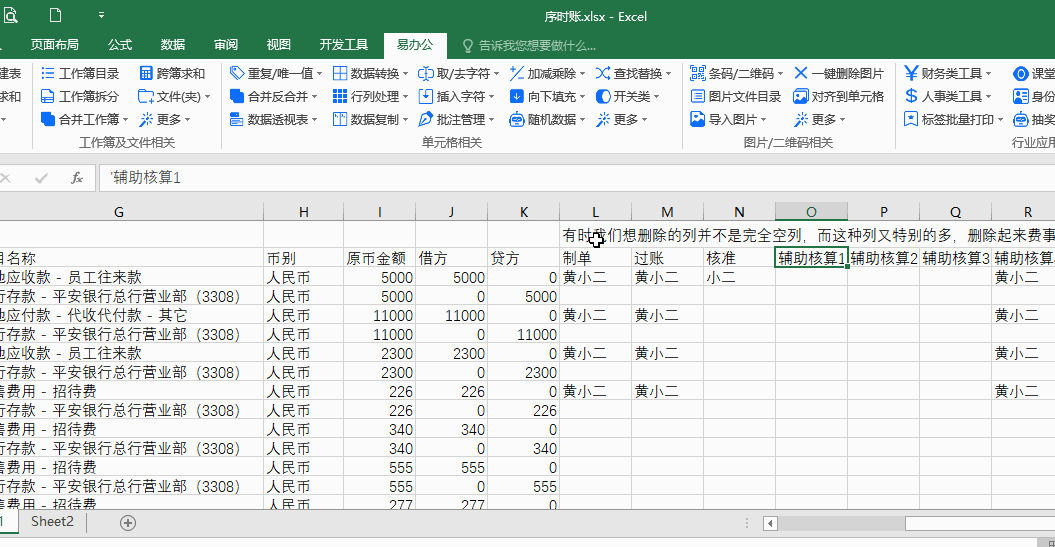Open 批注管理 menu

(456, 119)
